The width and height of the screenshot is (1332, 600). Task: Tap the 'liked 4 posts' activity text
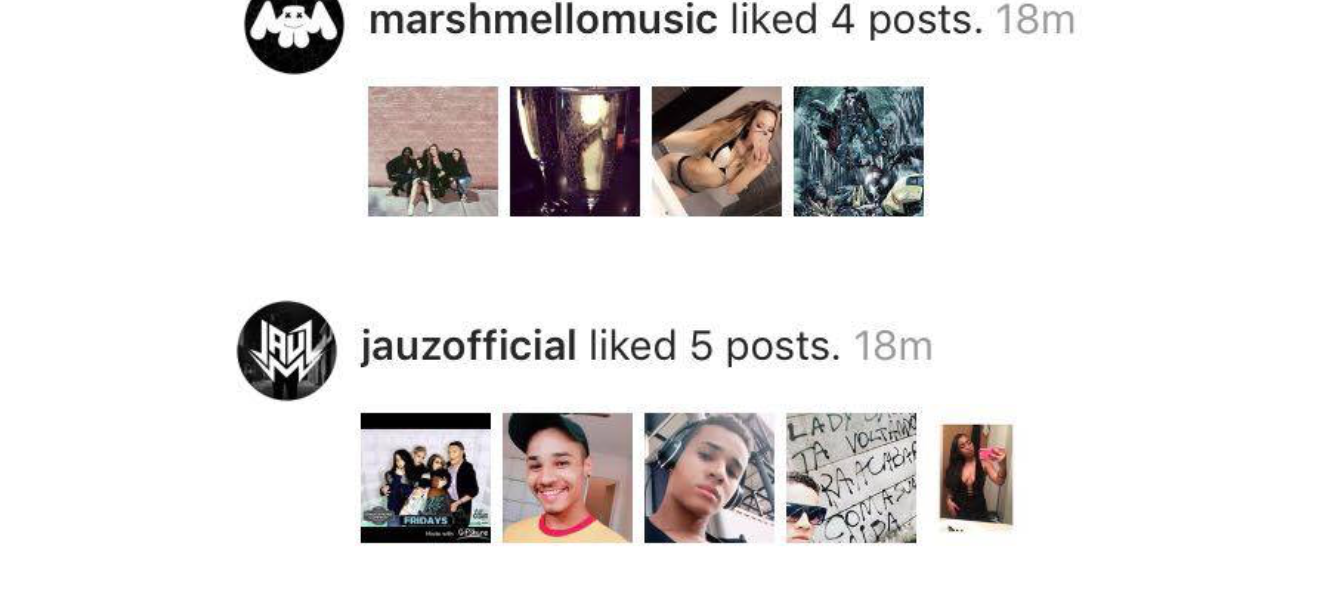click(857, 20)
